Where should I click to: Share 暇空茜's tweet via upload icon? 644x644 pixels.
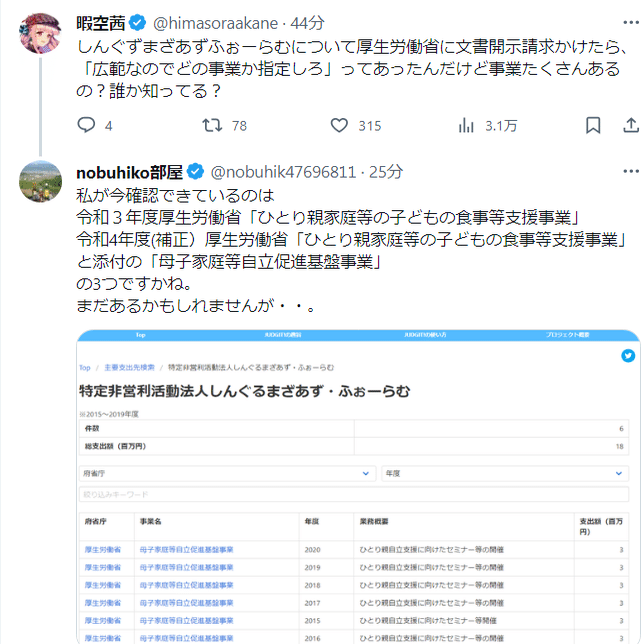[x=631, y=125]
